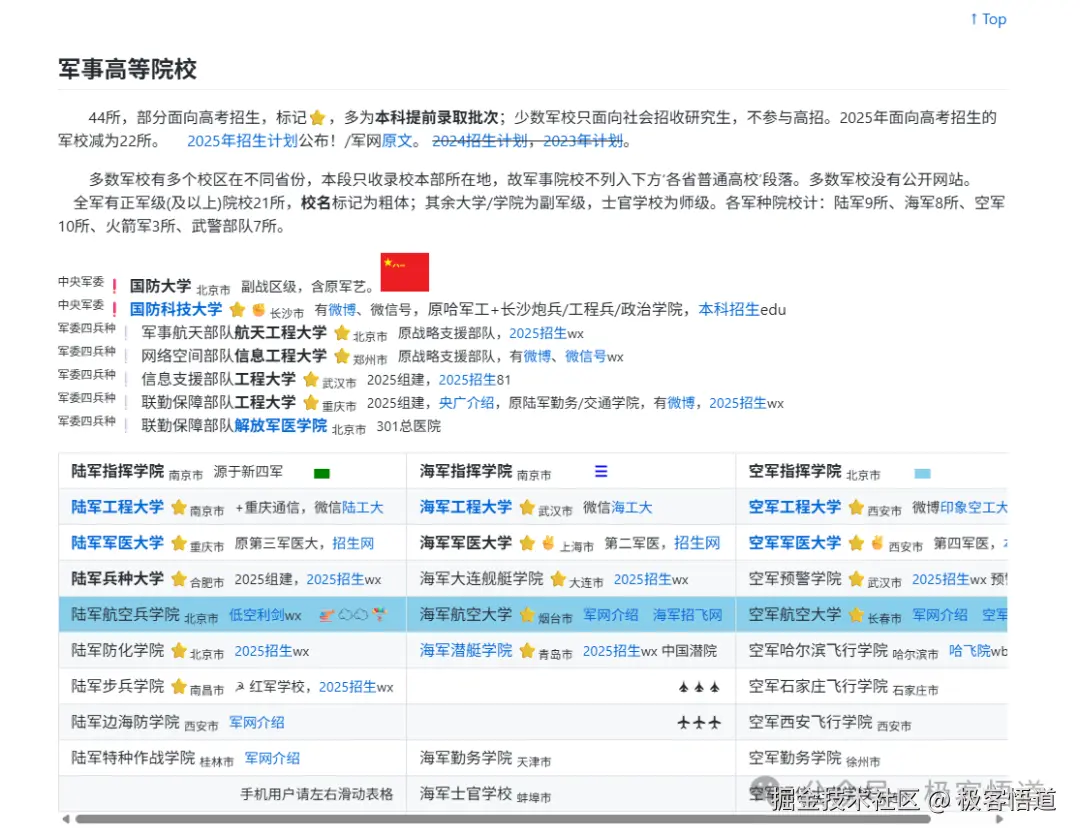1080x837 pixels.
Task: Click the red flag image beside 国防大学
Action: tap(405, 272)
